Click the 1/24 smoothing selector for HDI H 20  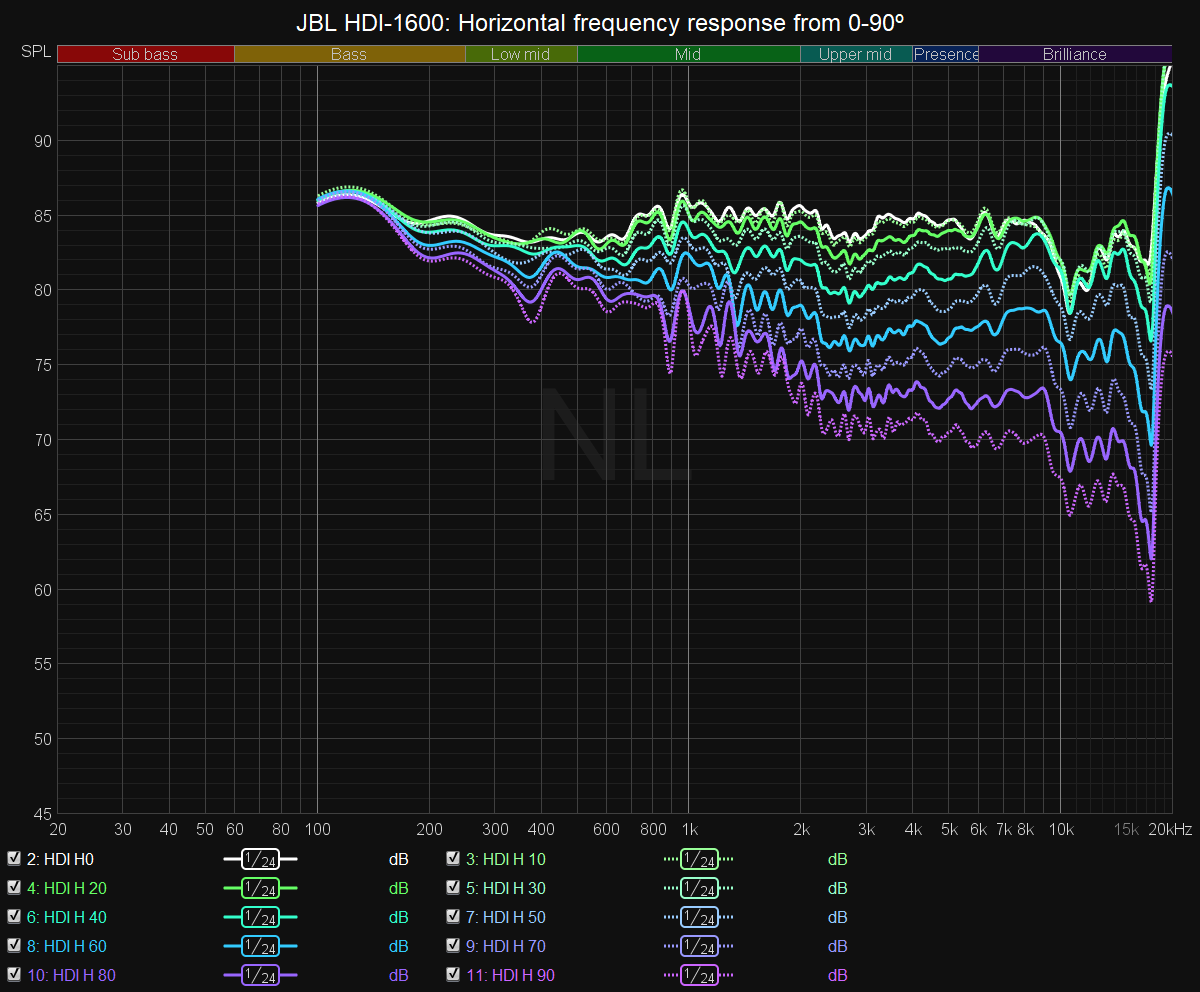click(x=260, y=888)
